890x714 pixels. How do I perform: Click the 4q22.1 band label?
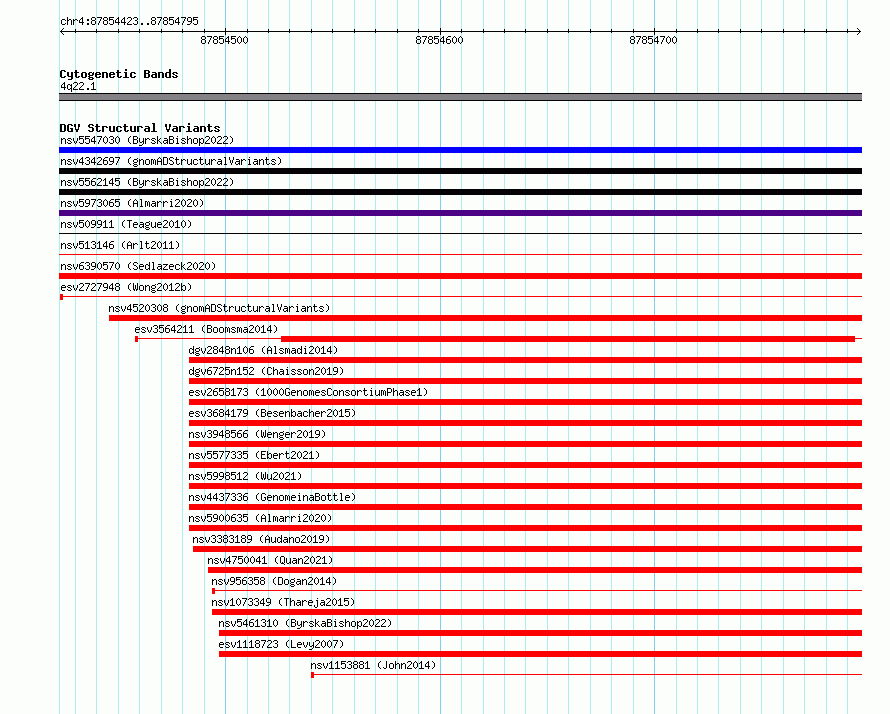point(78,86)
